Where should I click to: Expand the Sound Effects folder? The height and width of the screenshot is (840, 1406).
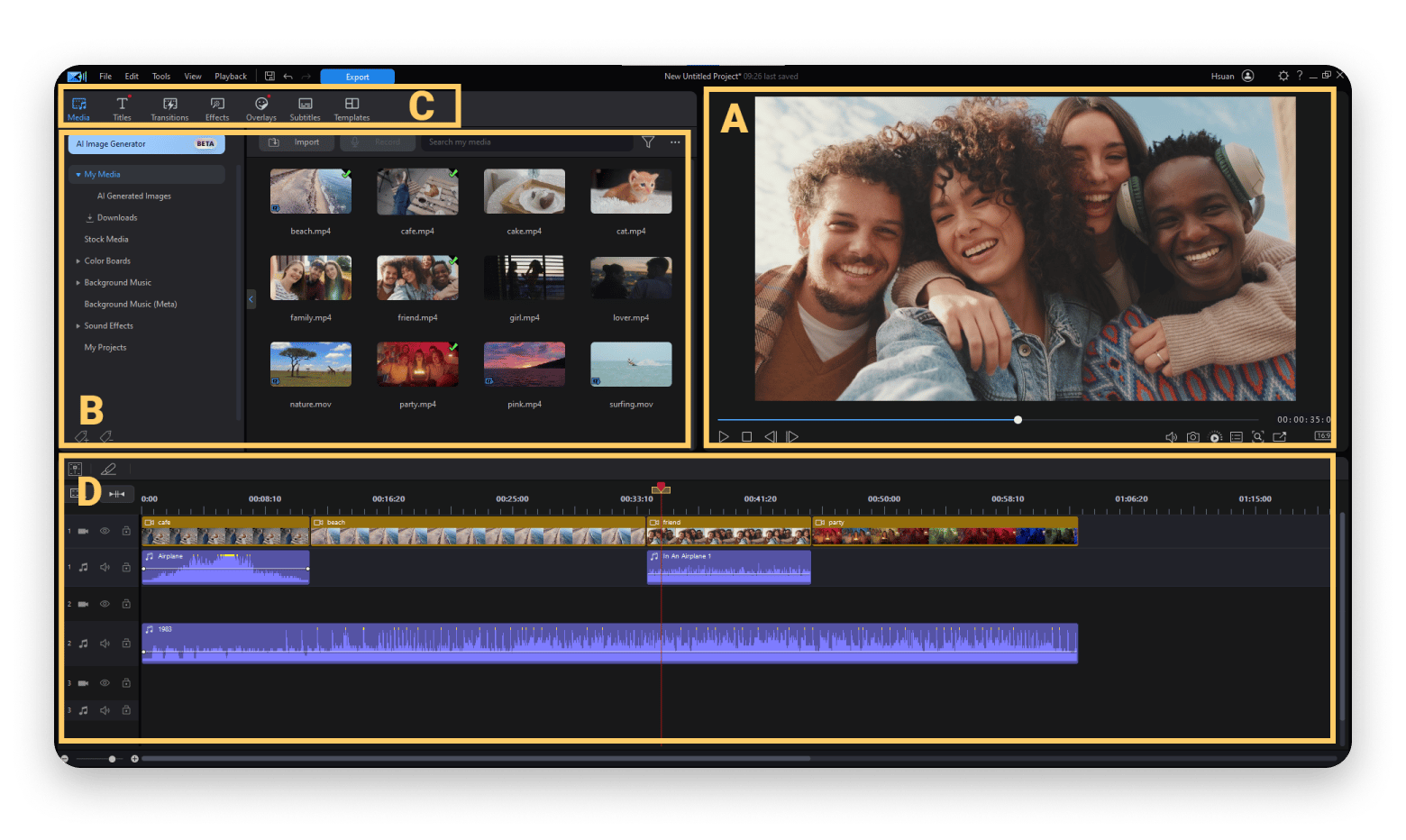tap(78, 326)
